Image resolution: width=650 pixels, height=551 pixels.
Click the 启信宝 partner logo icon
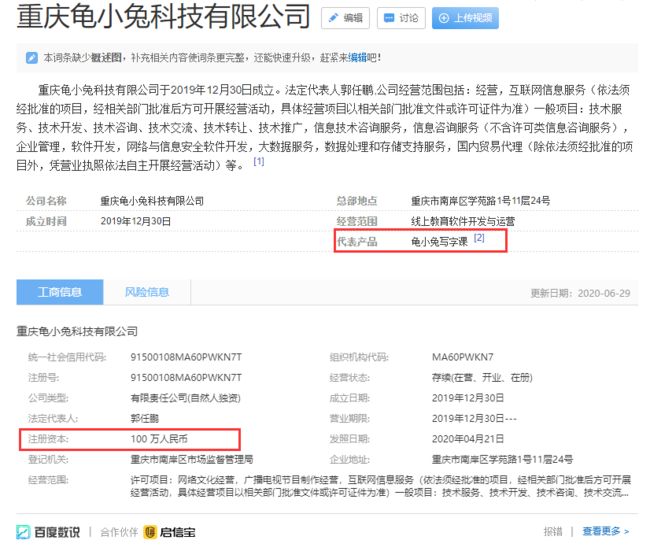(x=150, y=532)
